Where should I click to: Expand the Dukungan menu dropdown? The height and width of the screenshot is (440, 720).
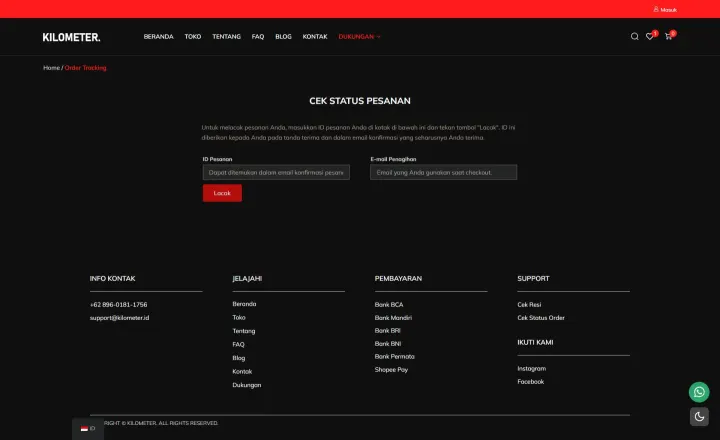click(x=359, y=37)
